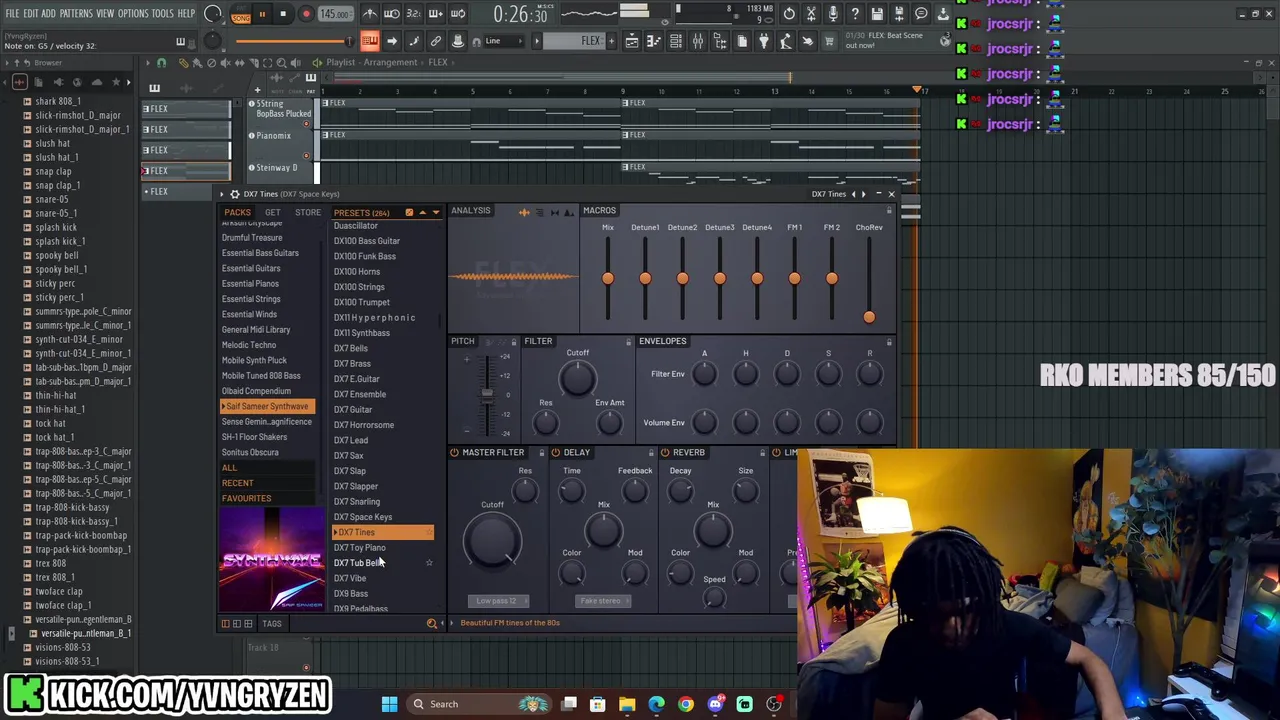Click the Macros panel lock icon
Screen dimensions: 1280x720
tap(889, 211)
